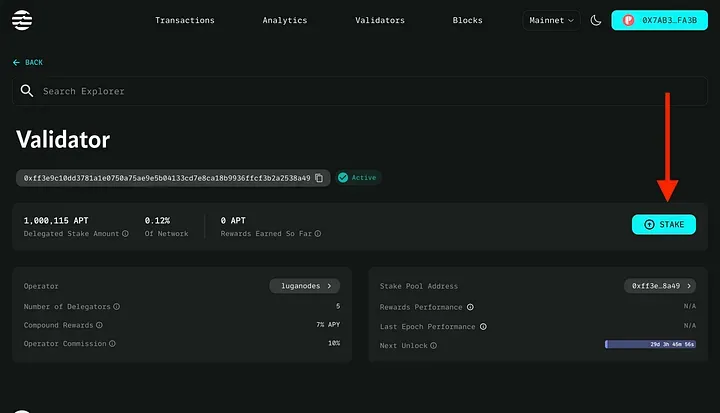Click info icon next to Number of Delegators
720x413 pixels.
[117, 307]
